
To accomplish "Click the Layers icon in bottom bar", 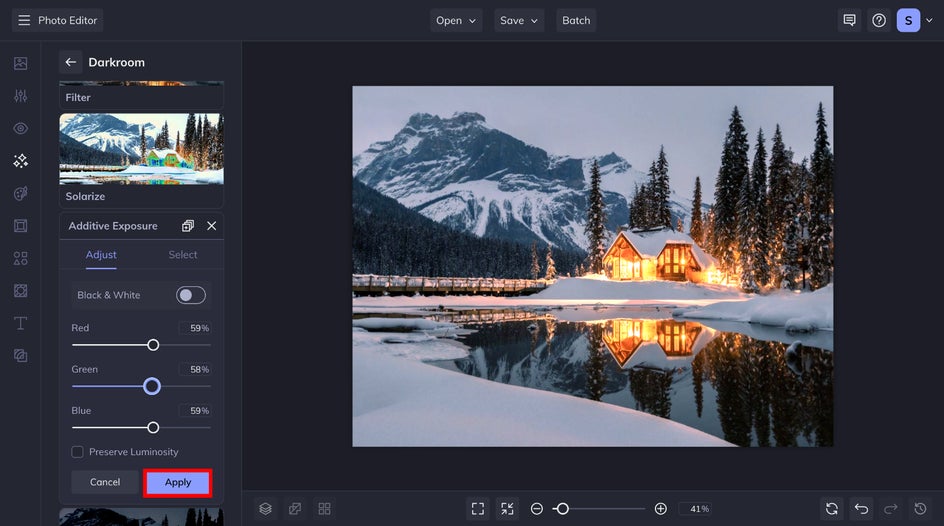I will coord(266,509).
